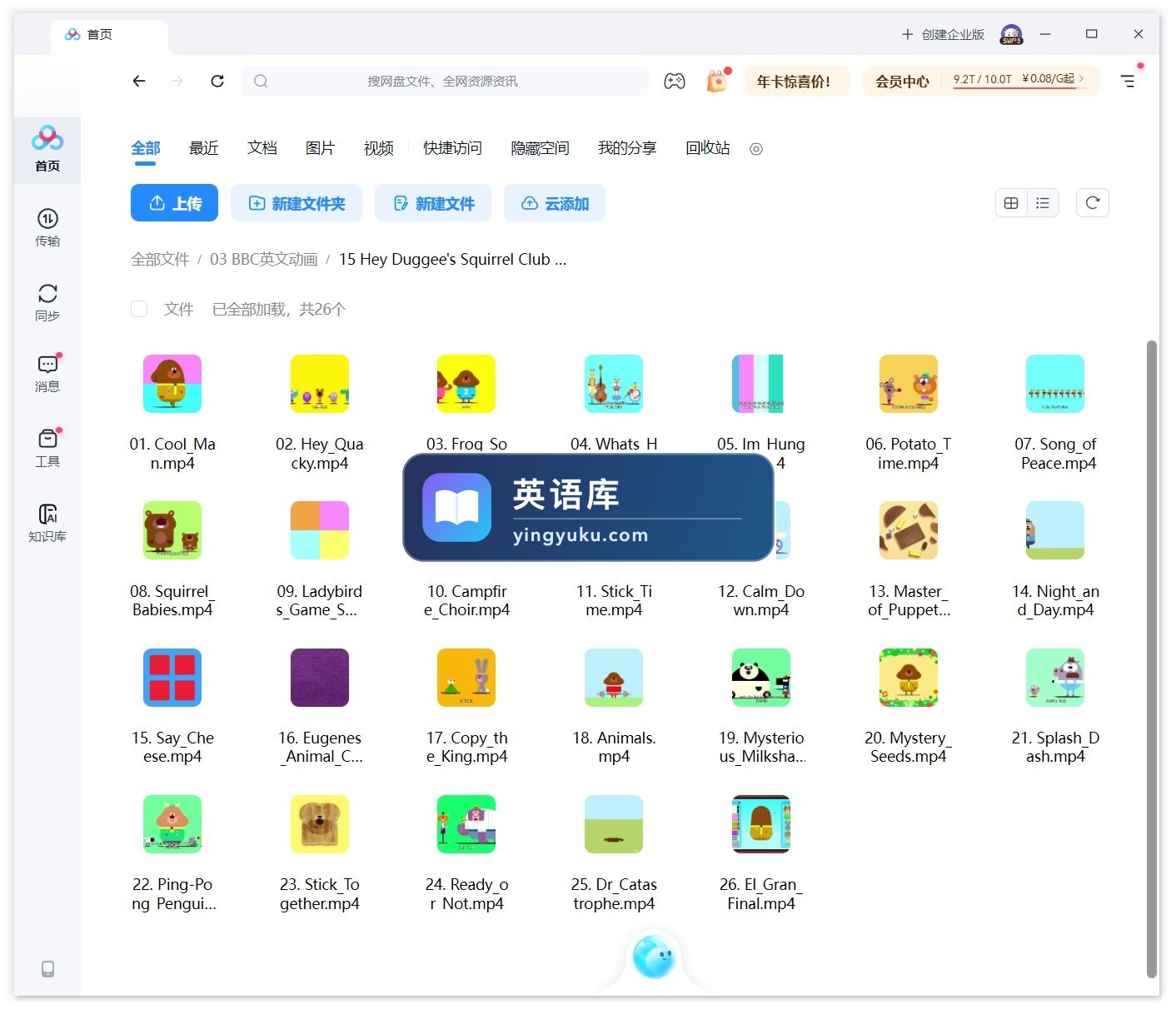Screen dimensions: 1176x1014
Task: Go back with the left arrow
Action: point(139,81)
